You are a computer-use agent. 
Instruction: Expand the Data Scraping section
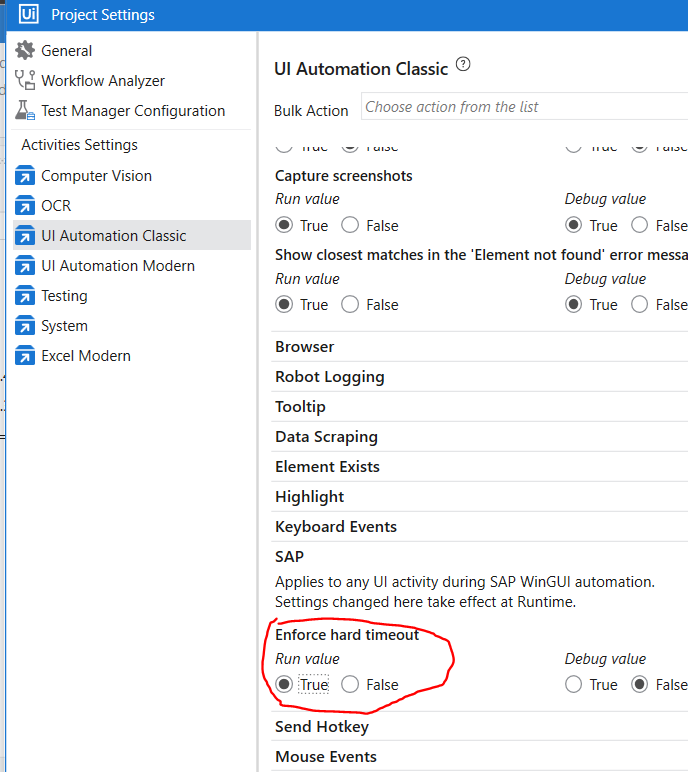pos(479,437)
